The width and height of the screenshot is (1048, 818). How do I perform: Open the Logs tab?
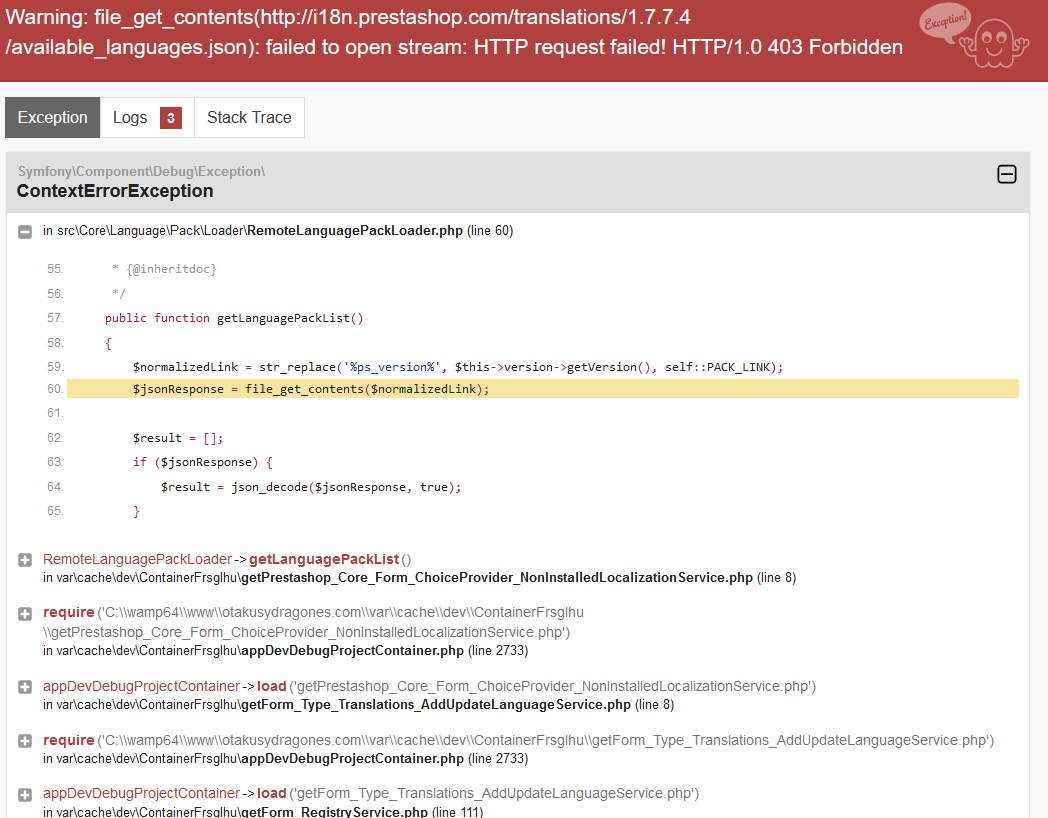147,118
